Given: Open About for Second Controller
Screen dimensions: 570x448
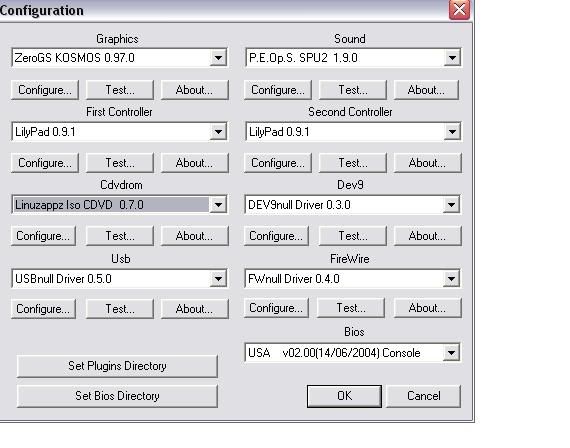Looking at the screenshot, I should click(428, 163).
